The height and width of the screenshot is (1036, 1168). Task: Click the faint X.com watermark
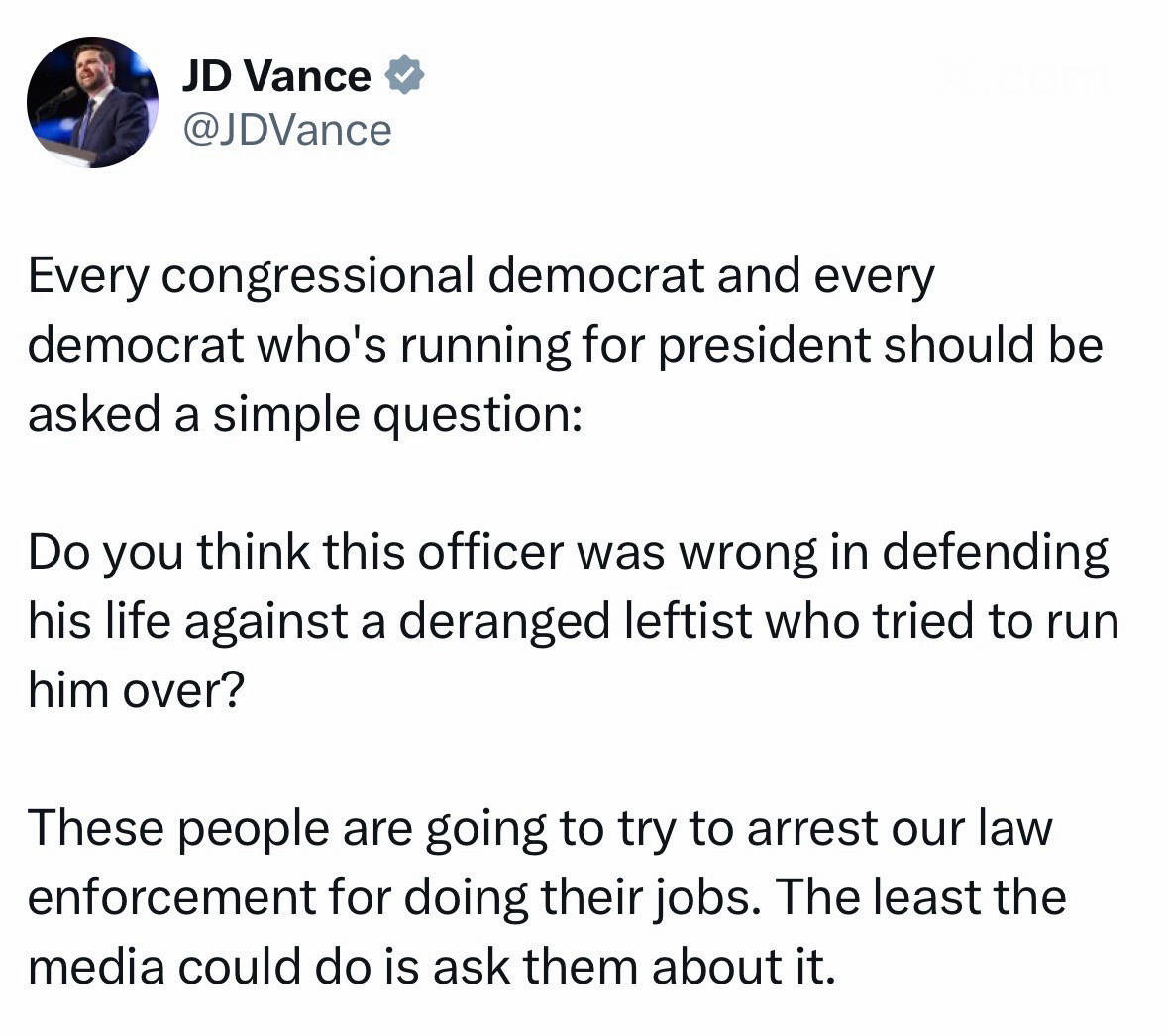click(1020, 76)
